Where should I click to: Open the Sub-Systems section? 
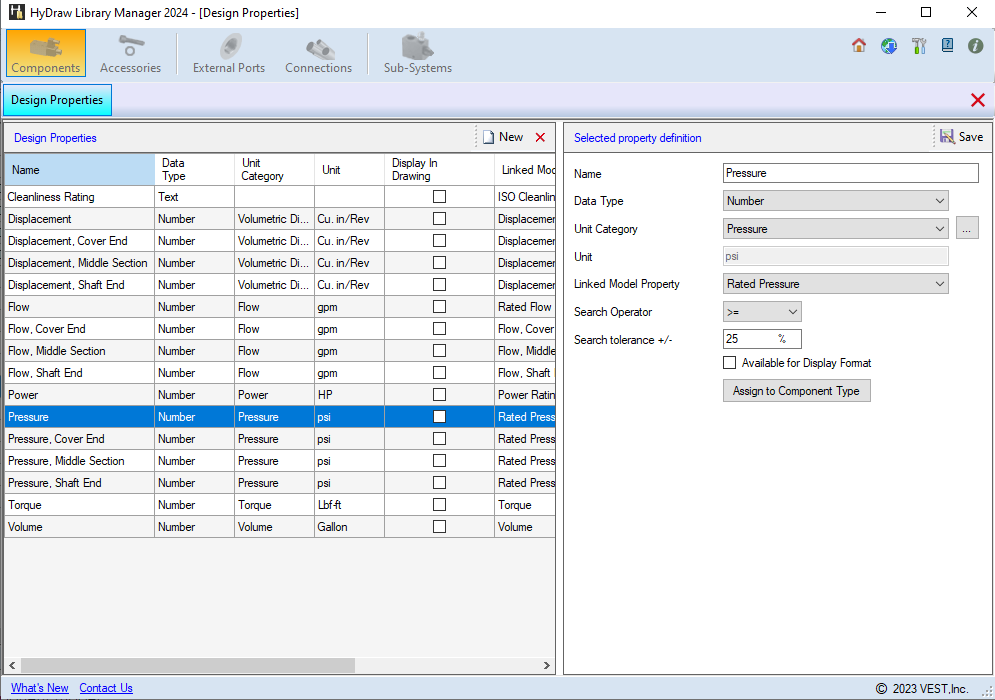click(x=415, y=52)
